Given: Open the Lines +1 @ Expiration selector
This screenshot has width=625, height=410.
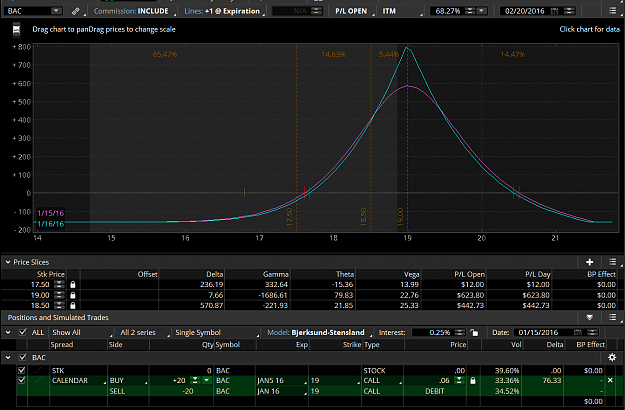Looking at the screenshot, I should [224, 11].
